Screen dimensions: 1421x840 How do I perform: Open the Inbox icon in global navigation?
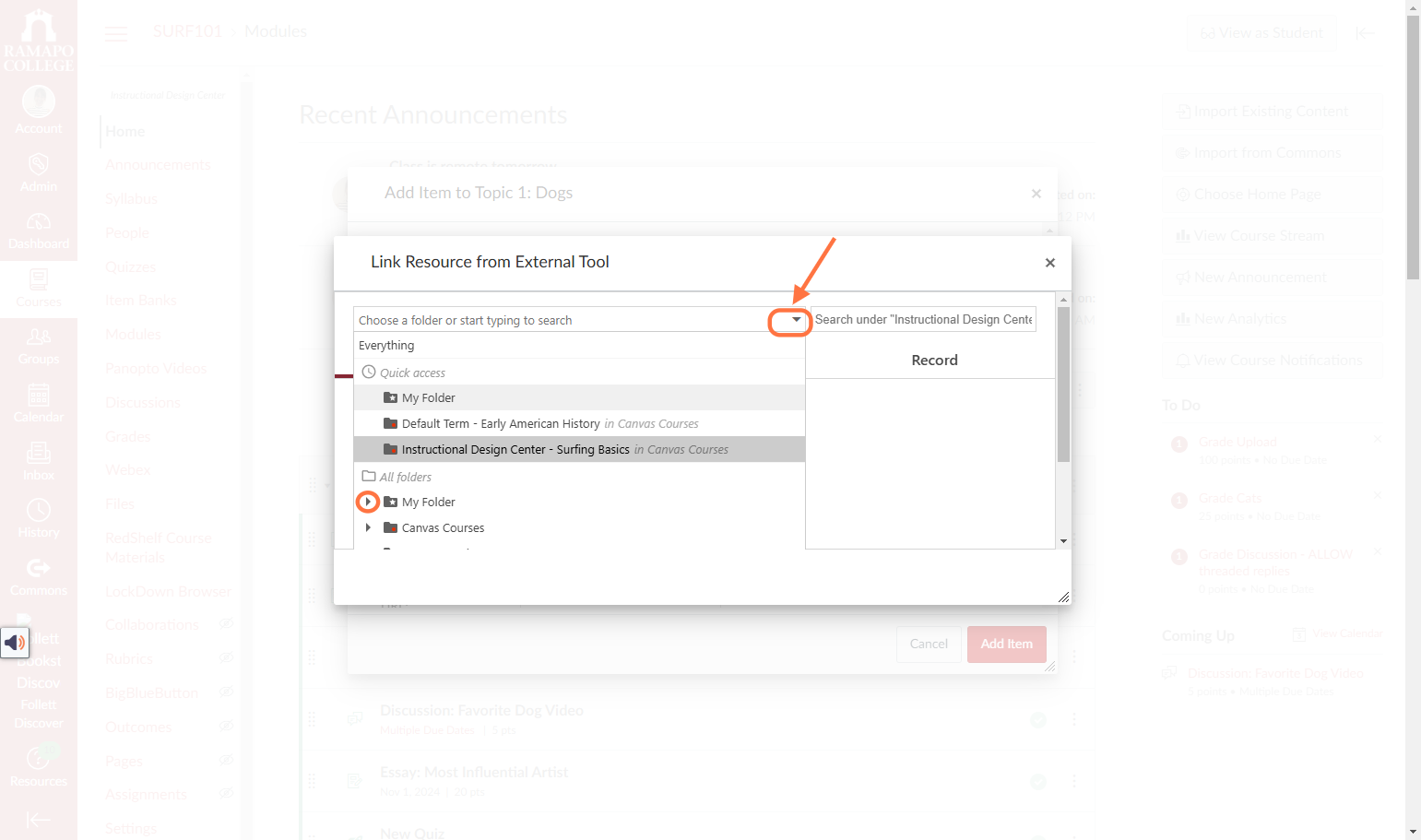[x=39, y=461]
